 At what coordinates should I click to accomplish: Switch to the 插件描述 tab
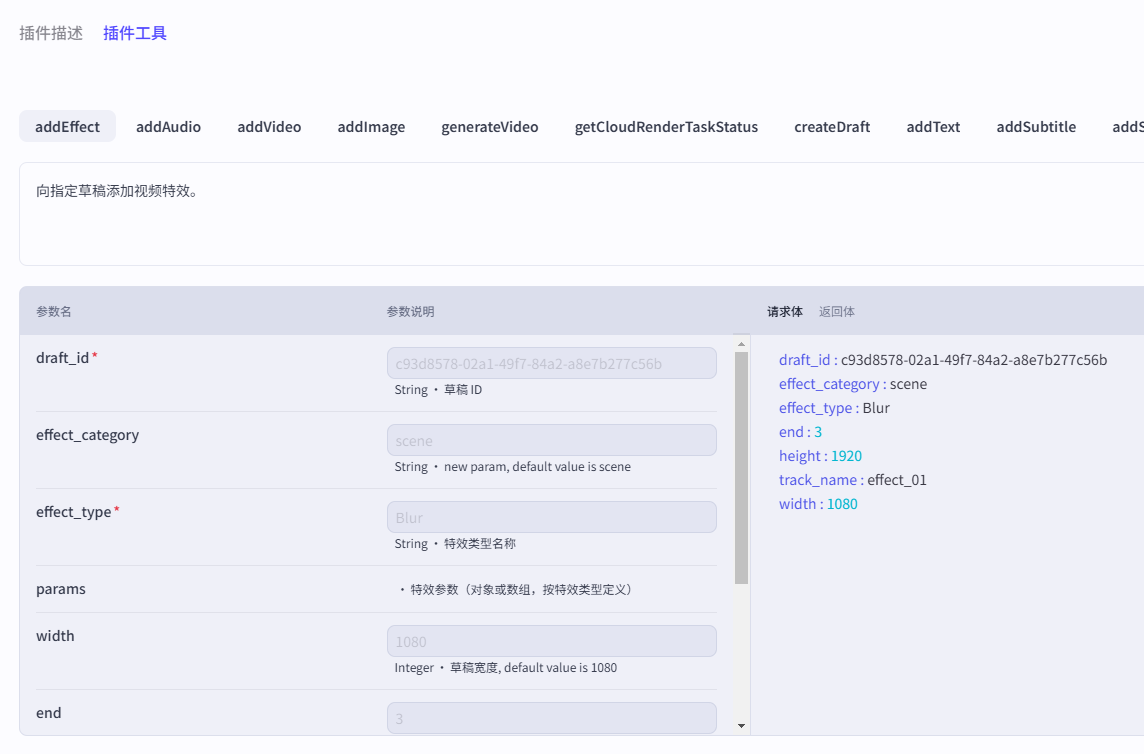(51, 33)
